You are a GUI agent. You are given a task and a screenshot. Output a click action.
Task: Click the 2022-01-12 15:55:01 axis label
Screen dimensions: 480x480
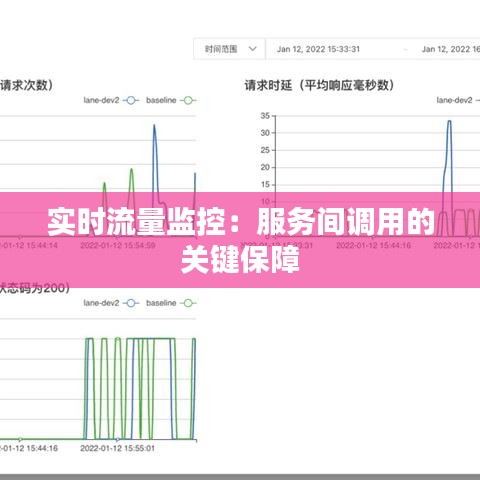point(118,448)
